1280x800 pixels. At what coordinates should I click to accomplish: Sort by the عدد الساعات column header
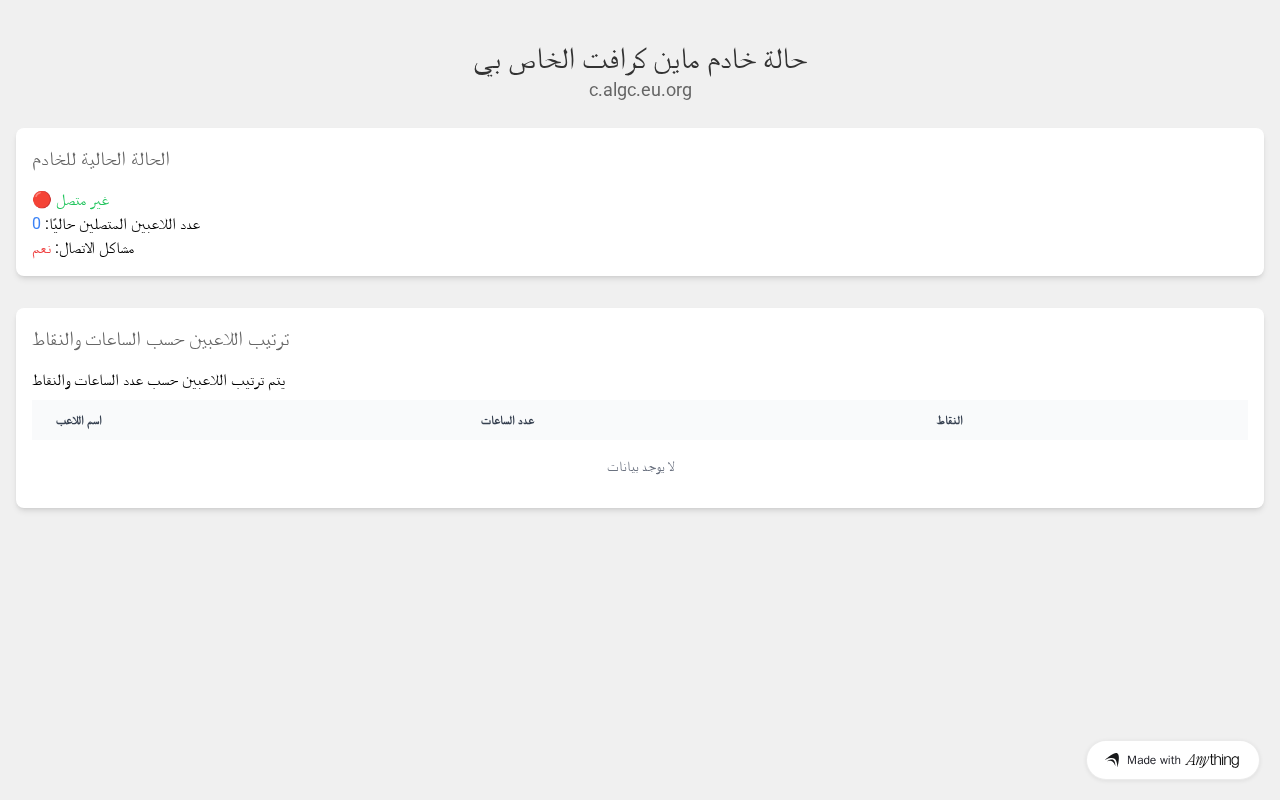pyautogui.click(x=507, y=421)
